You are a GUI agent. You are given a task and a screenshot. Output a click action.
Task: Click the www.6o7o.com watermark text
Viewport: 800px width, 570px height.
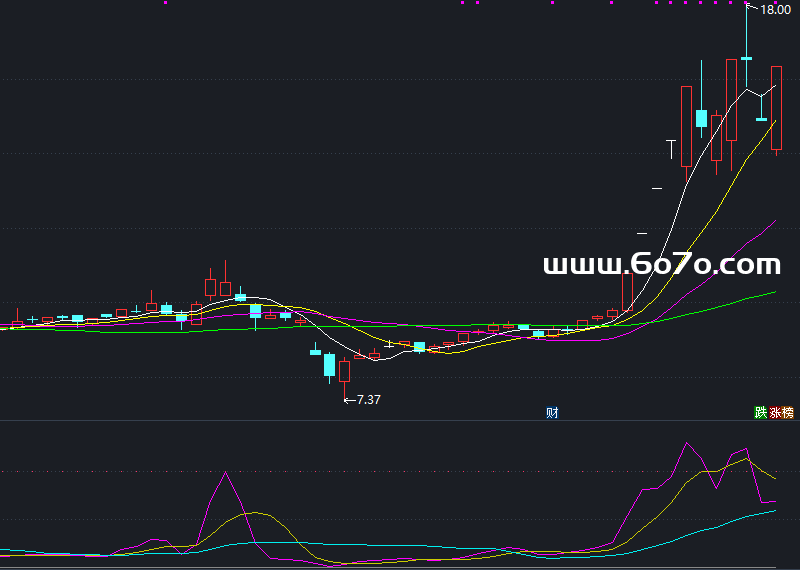click(x=661, y=265)
